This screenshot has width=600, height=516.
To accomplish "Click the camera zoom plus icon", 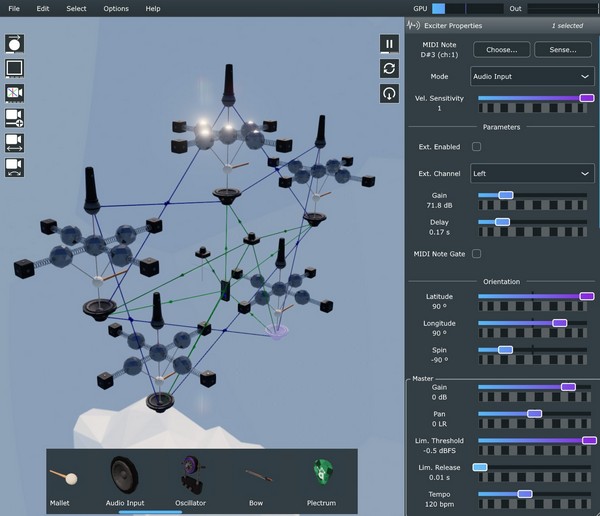I will [x=15, y=118].
